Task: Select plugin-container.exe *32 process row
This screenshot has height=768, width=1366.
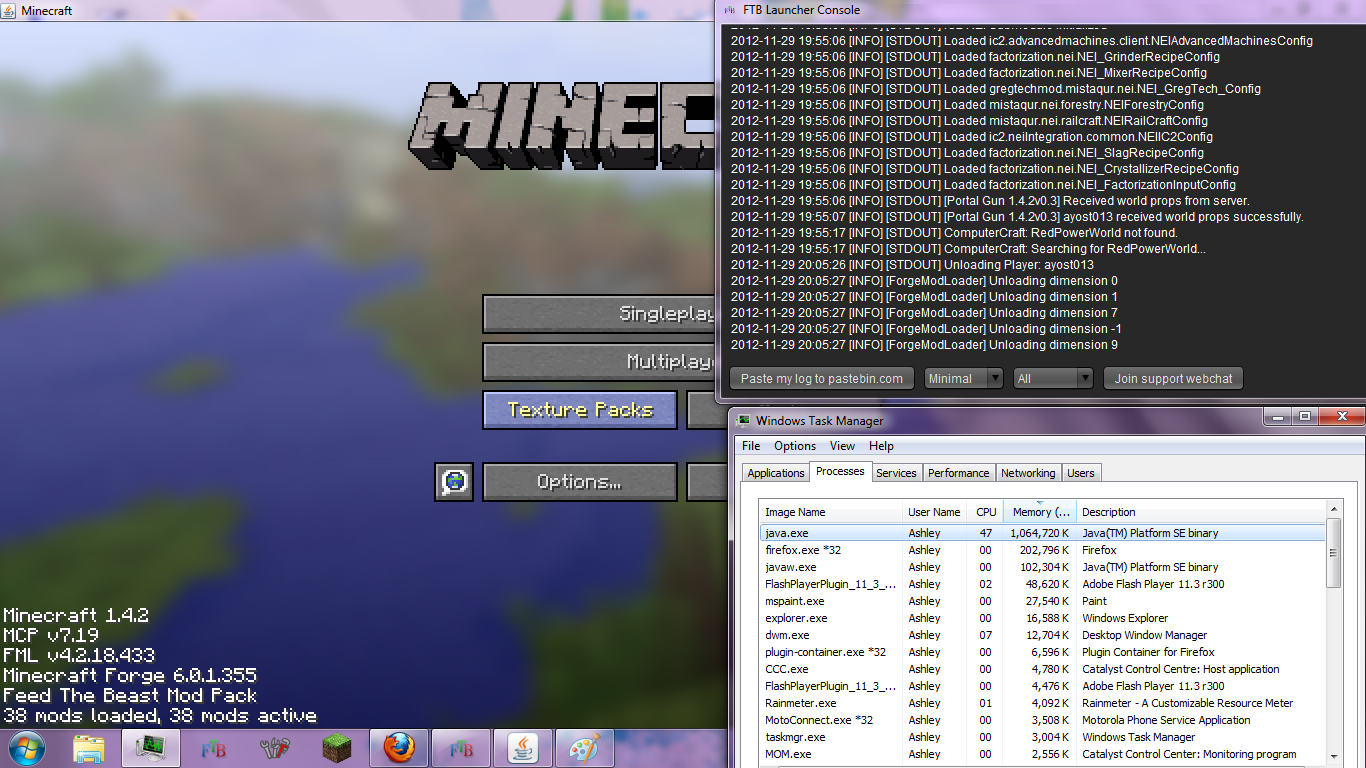Action: coord(1042,652)
